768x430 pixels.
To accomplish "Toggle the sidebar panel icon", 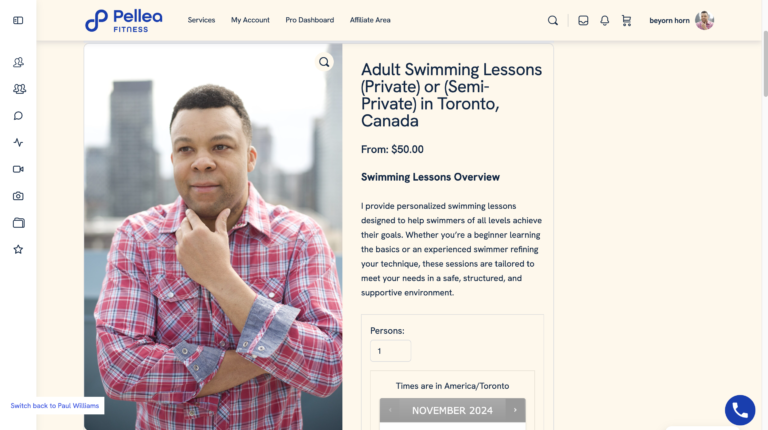I will pyautogui.click(x=18, y=20).
